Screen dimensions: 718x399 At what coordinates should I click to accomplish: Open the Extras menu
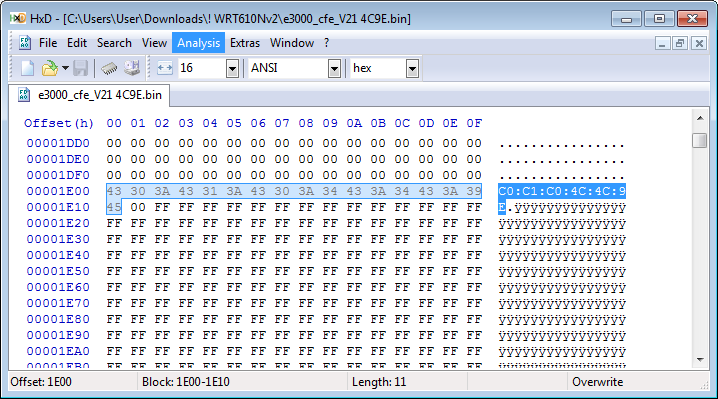pos(245,43)
